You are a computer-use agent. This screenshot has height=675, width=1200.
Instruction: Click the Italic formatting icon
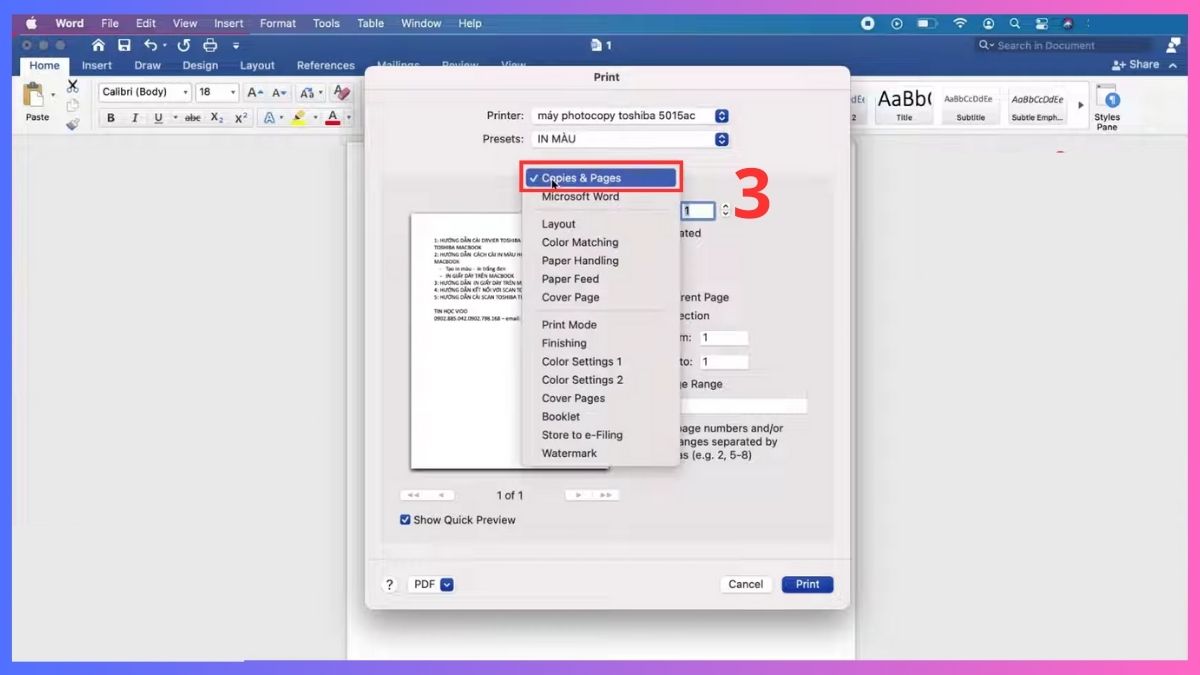click(135, 118)
